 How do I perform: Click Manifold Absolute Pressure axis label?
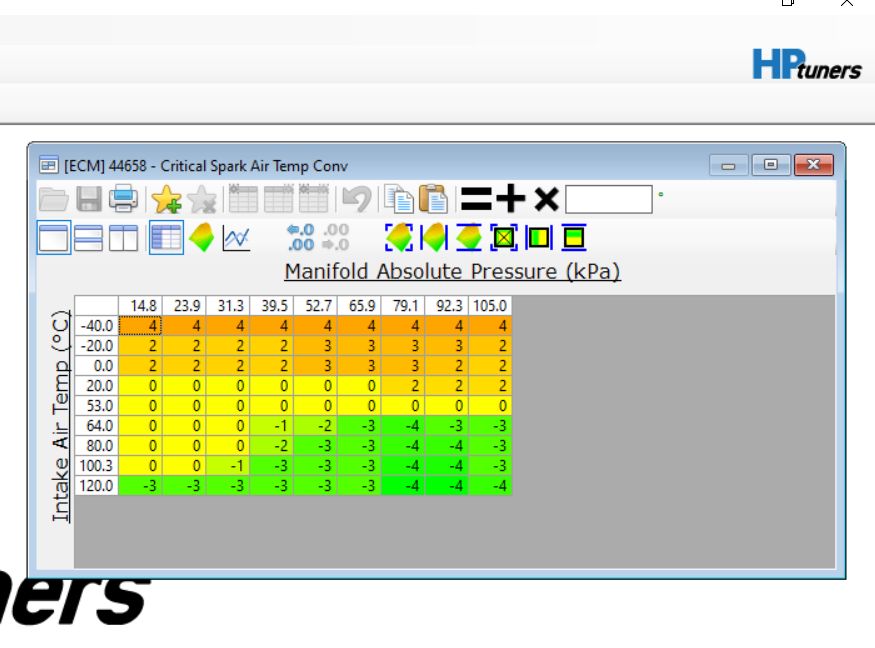pyautogui.click(x=452, y=271)
